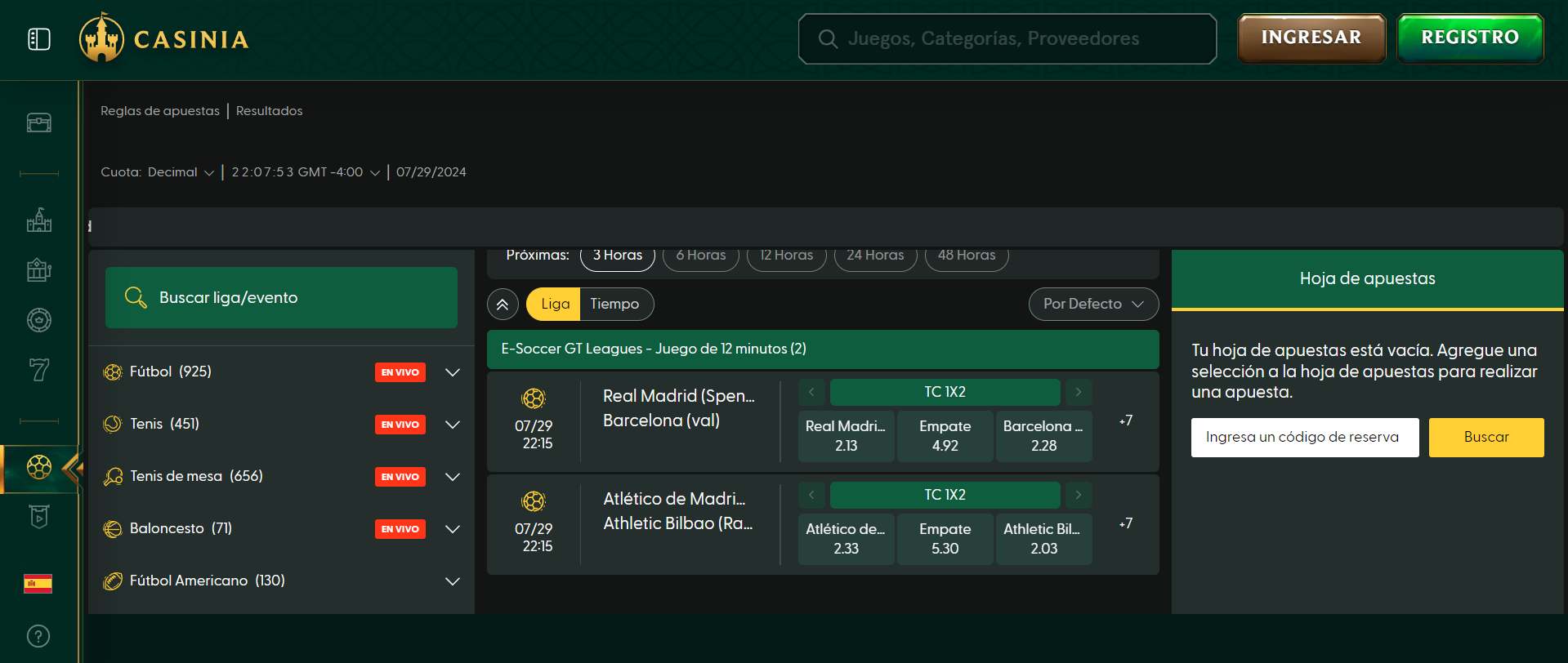Show +7 more markets for Real Madrid match
Viewport: 1568px width, 663px height.
(1126, 420)
